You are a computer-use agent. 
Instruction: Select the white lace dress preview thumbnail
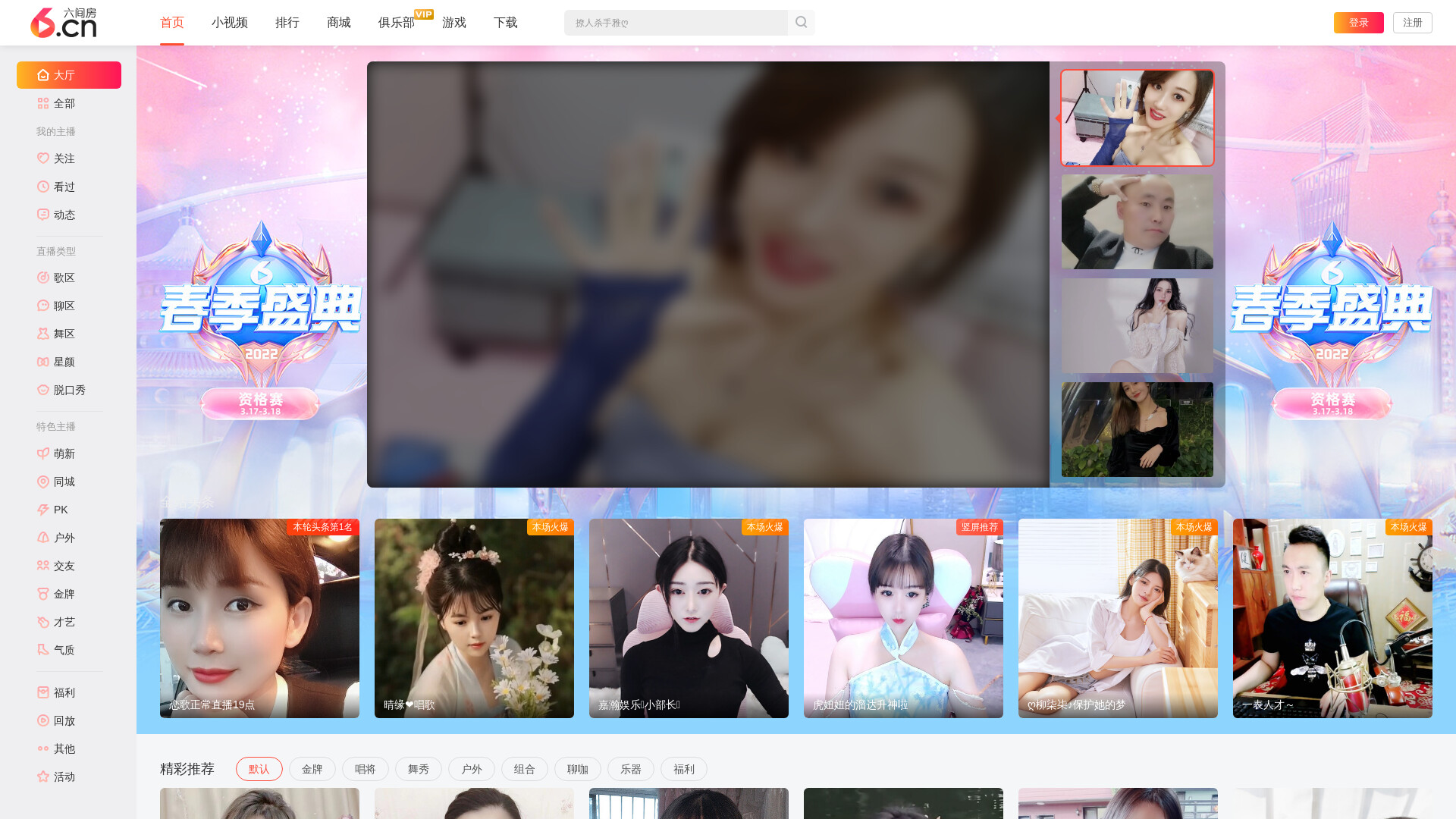point(1137,326)
